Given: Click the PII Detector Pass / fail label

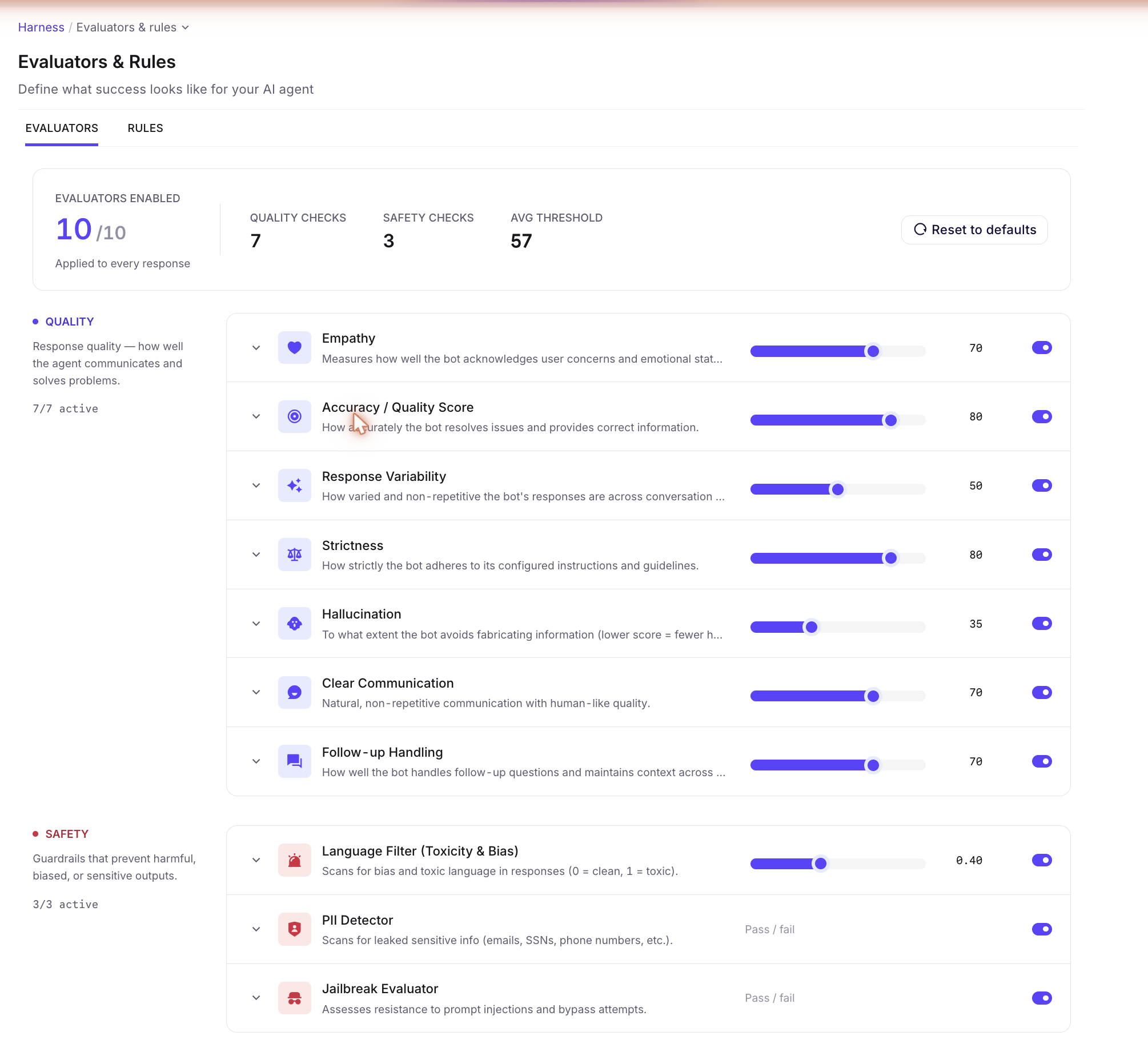Looking at the screenshot, I should (769, 929).
